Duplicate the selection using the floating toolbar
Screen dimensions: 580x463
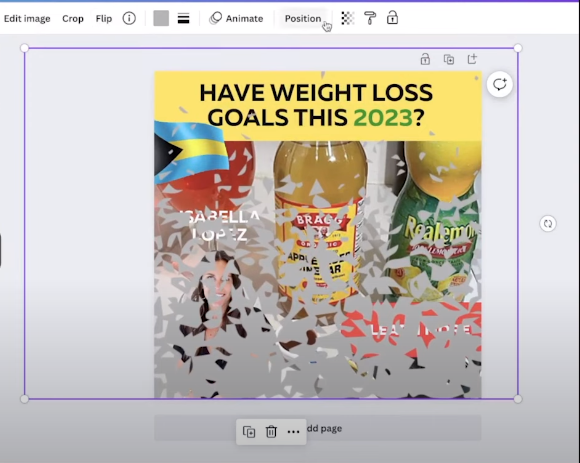point(249,432)
